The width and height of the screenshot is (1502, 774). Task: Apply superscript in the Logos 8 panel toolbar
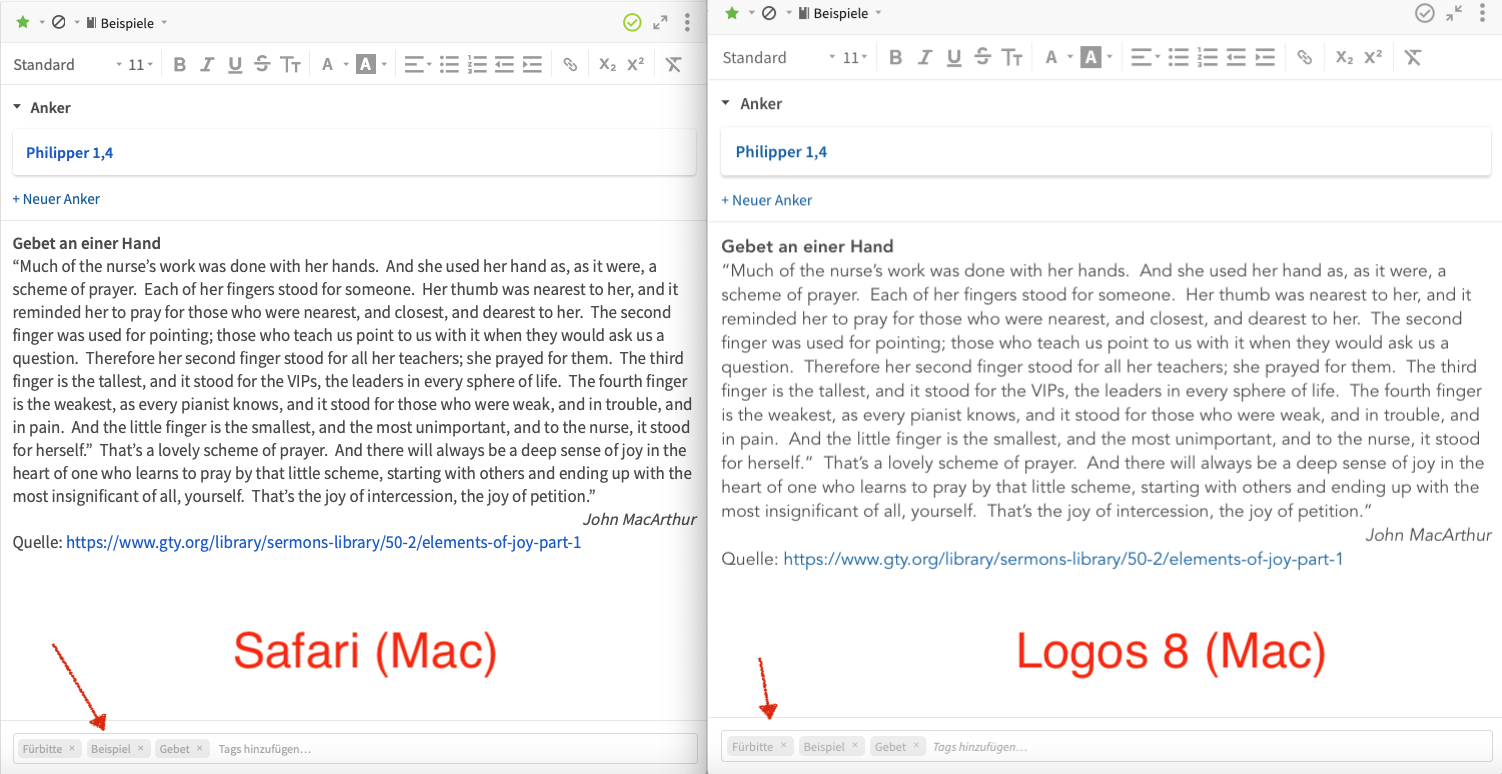[x=1373, y=57]
